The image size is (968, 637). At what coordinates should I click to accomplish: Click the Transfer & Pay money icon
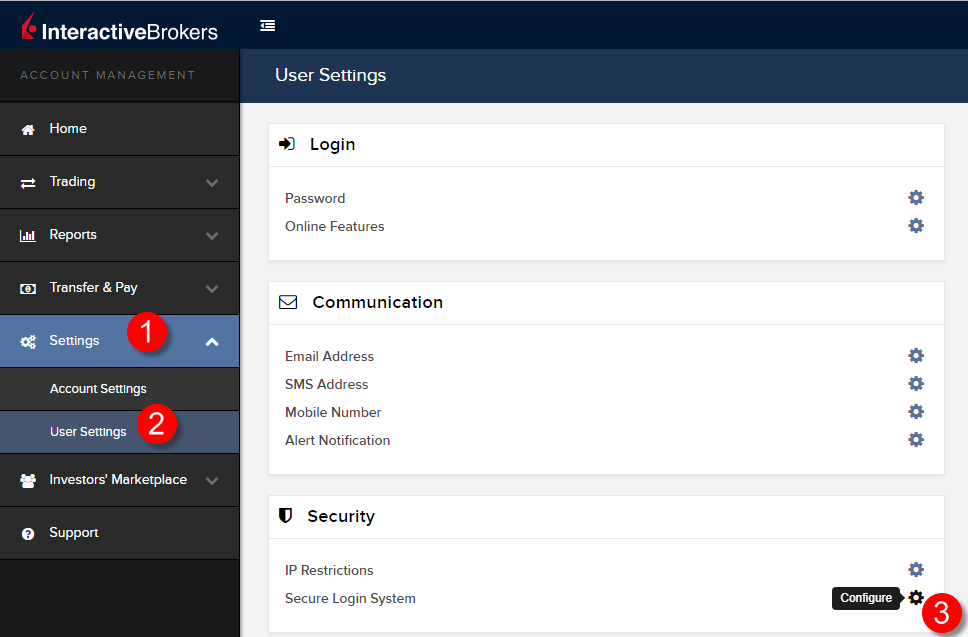[28, 289]
